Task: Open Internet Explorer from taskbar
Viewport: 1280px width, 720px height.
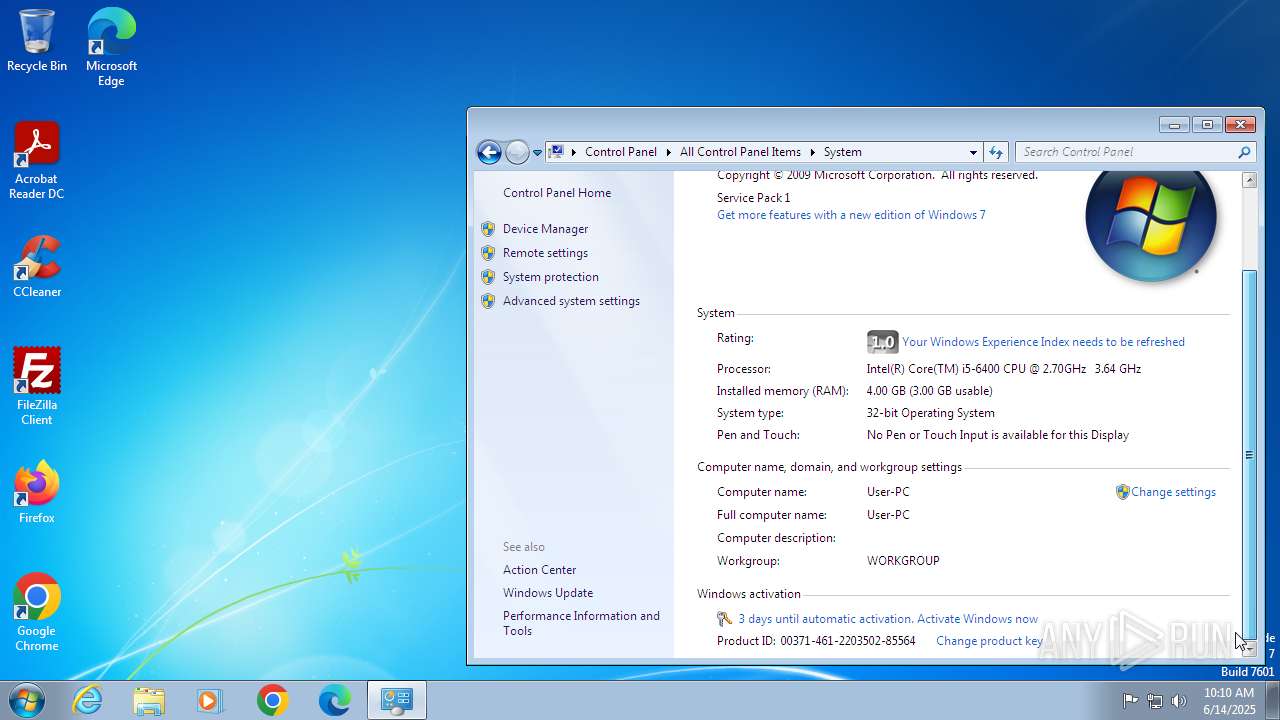Action: click(x=88, y=700)
